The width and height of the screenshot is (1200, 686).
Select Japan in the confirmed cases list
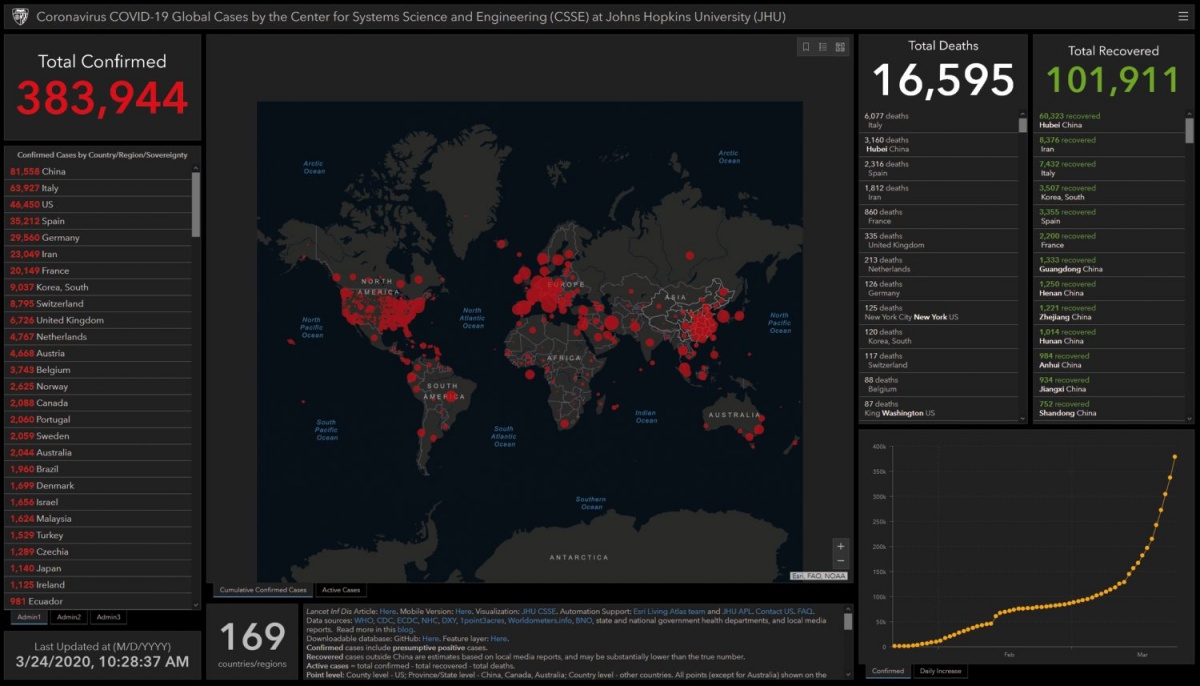click(x=97, y=568)
